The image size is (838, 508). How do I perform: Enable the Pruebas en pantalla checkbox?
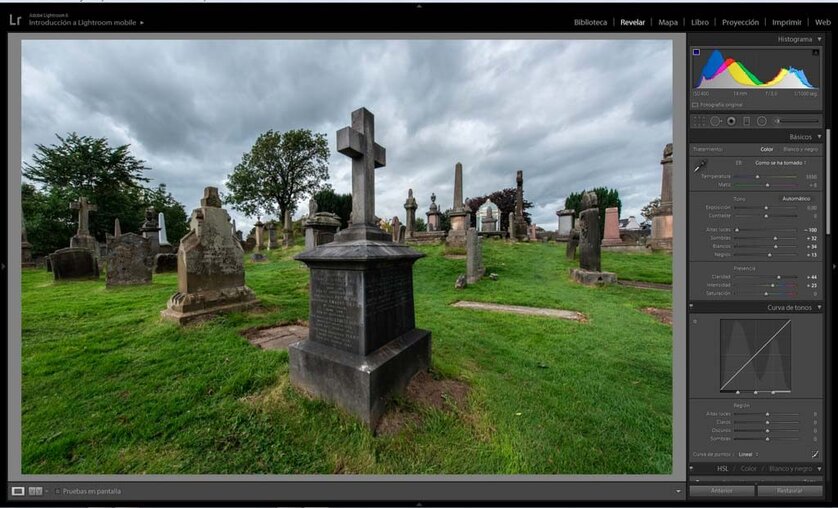tap(58, 491)
